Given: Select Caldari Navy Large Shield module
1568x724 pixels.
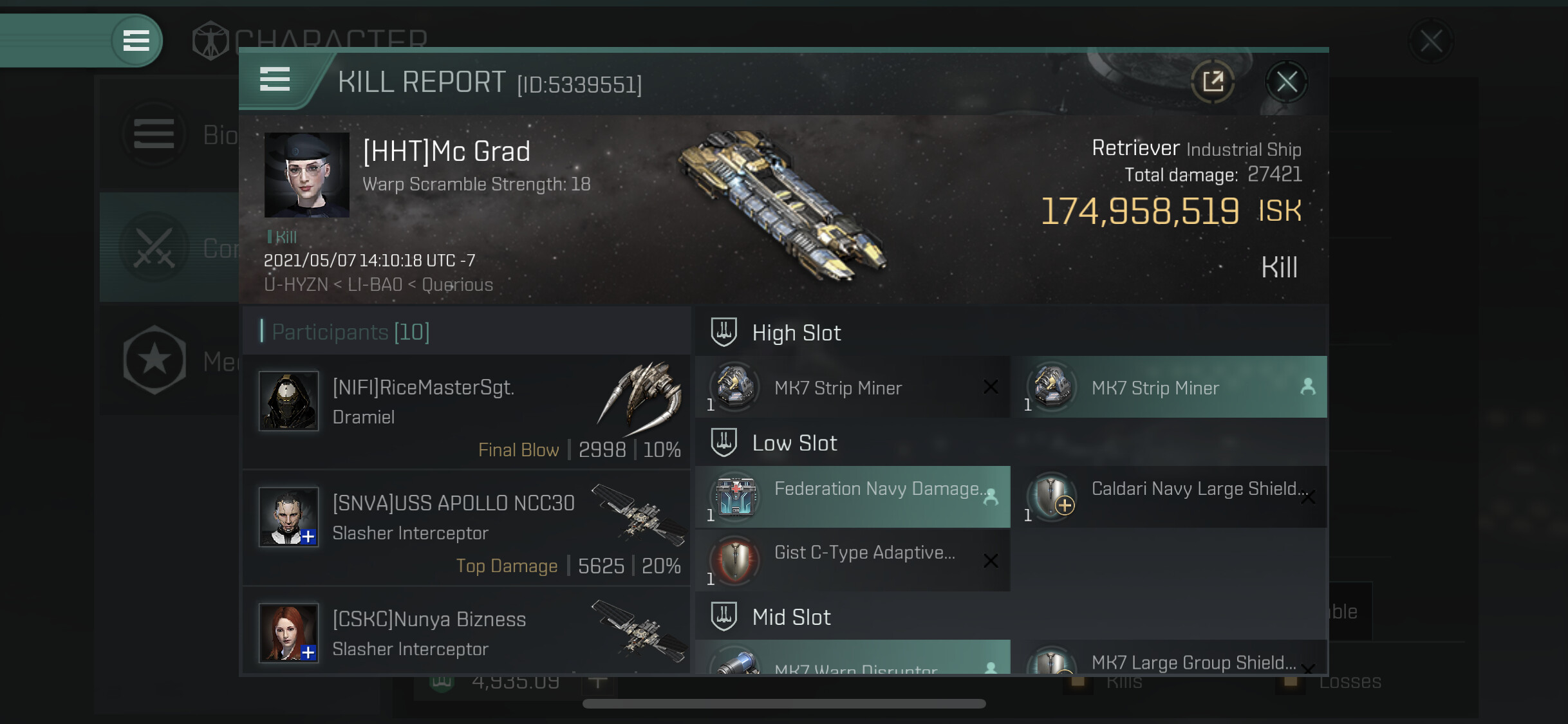Looking at the screenshot, I should (x=1170, y=497).
